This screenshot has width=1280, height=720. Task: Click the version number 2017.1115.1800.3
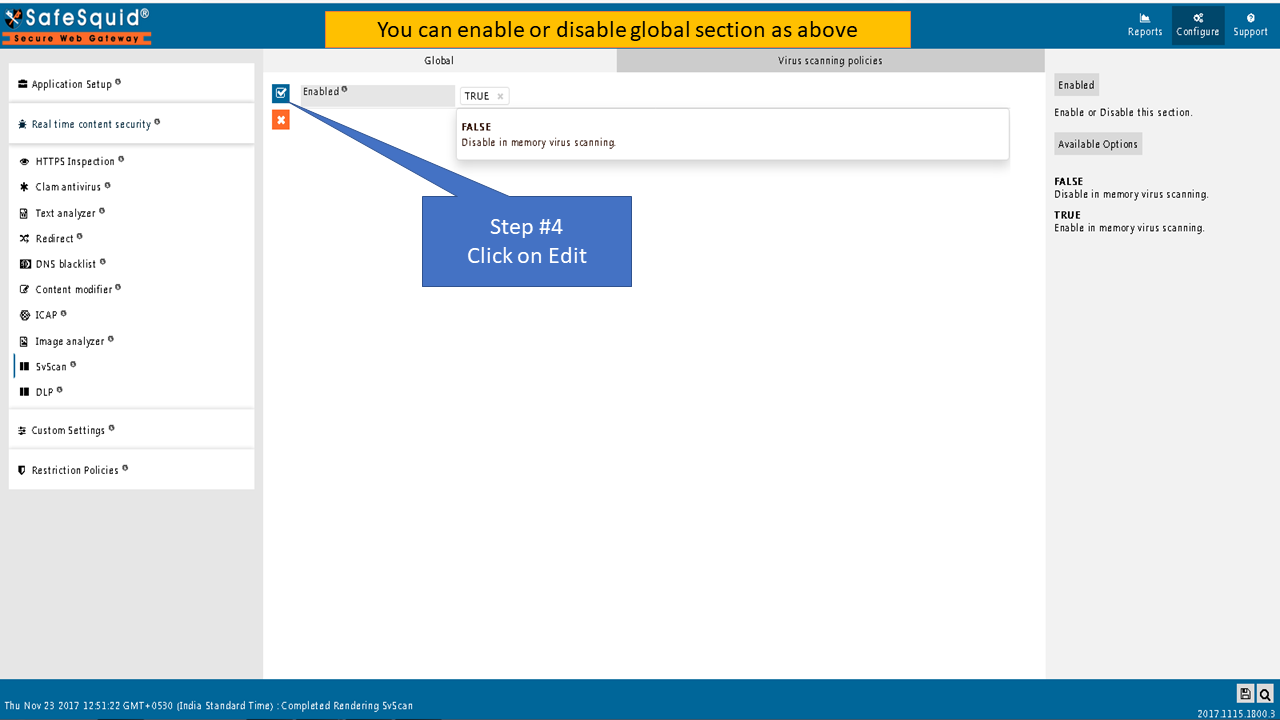(x=1236, y=713)
